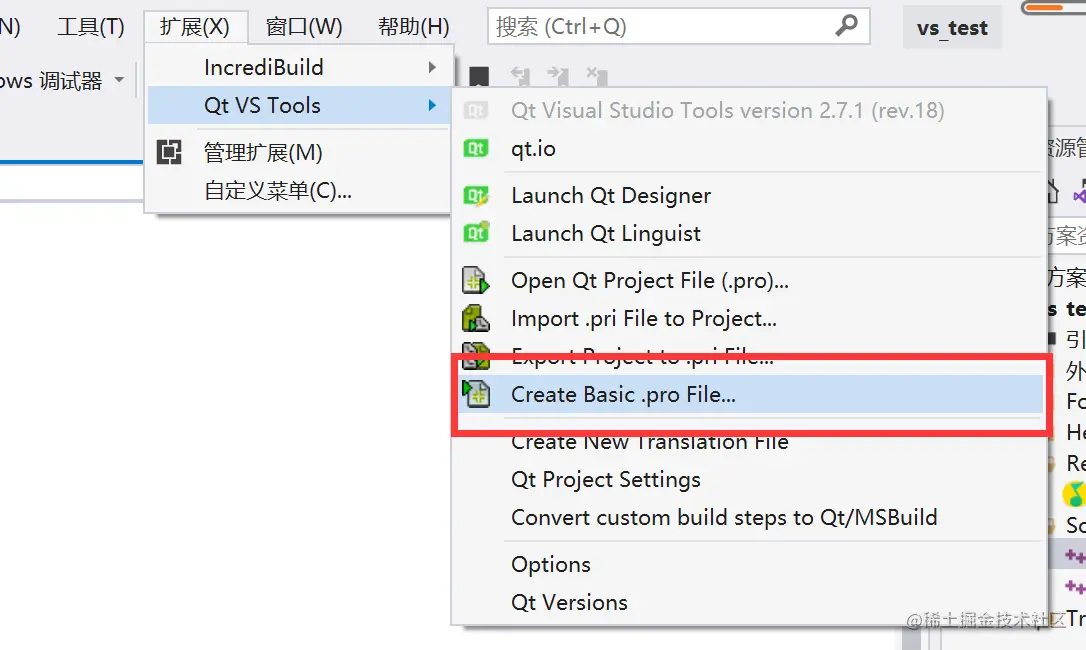This screenshot has width=1086, height=650.
Task: Click the Open Qt Project File icon
Action: [x=476, y=281]
